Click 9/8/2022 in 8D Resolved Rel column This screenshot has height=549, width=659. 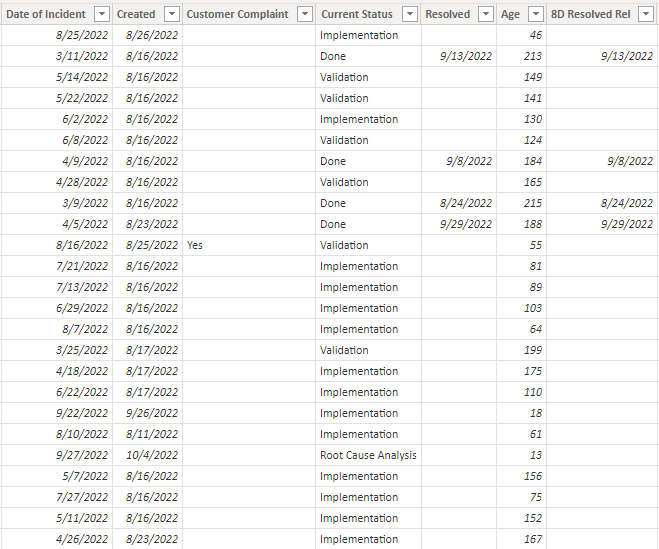point(602,161)
